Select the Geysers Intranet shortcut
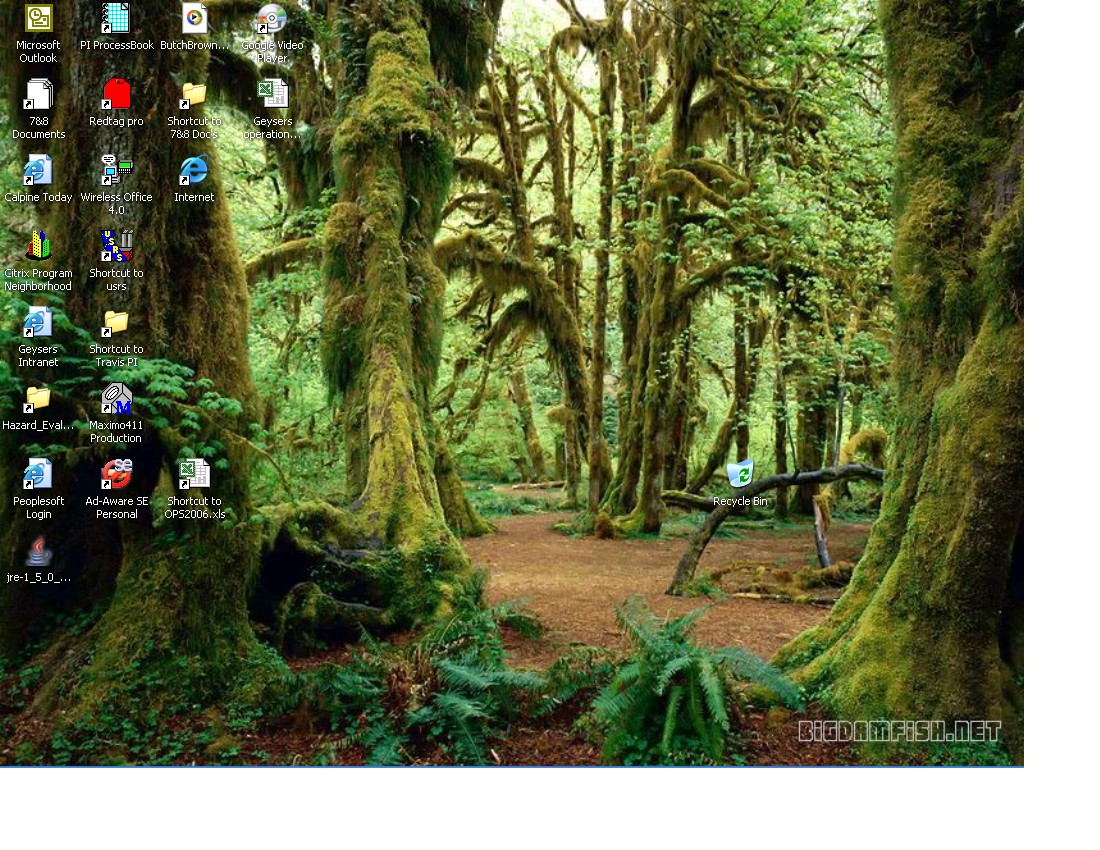 click(x=38, y=323)
